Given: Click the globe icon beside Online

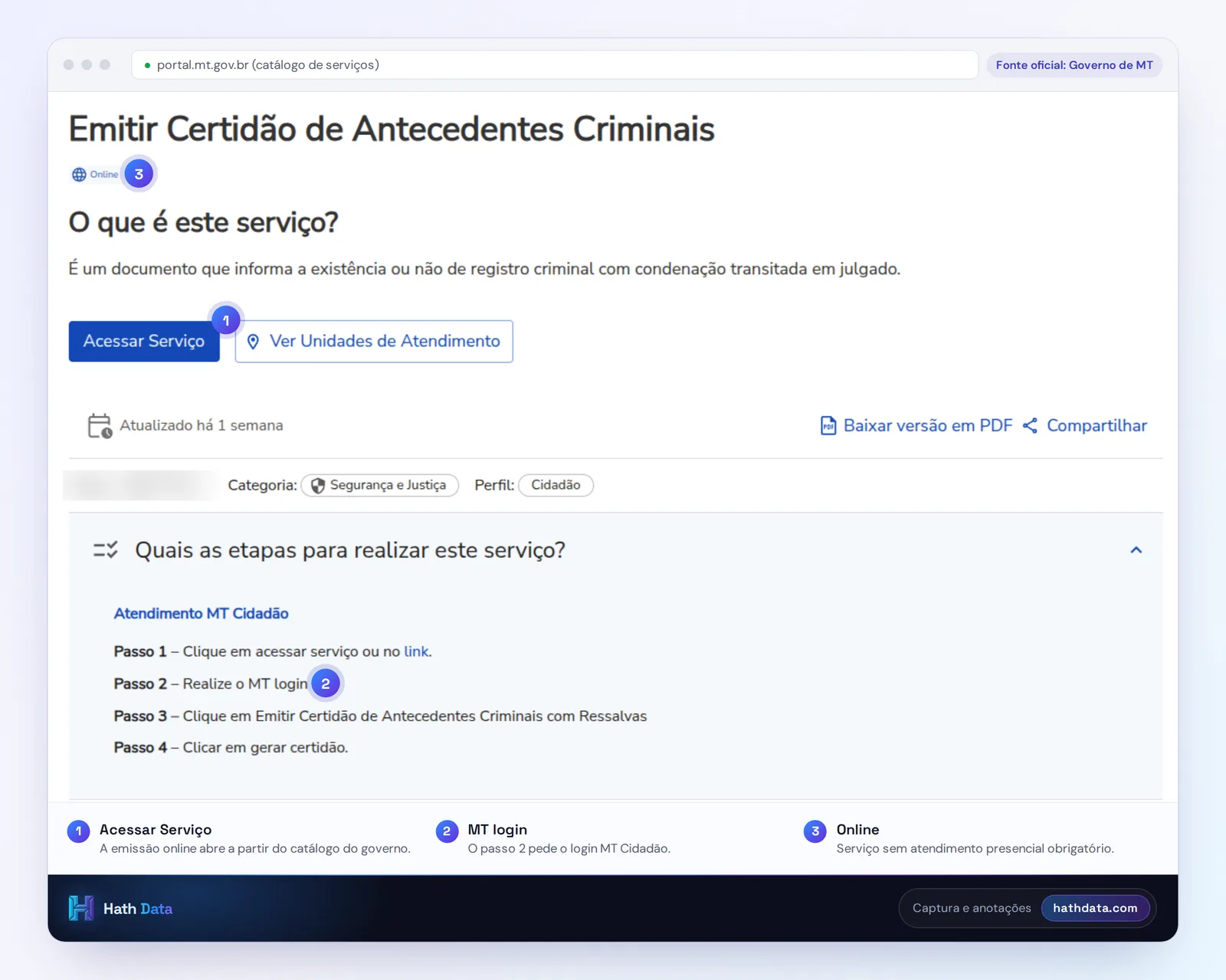Looking at the screenshot, I should pos(79,175).
